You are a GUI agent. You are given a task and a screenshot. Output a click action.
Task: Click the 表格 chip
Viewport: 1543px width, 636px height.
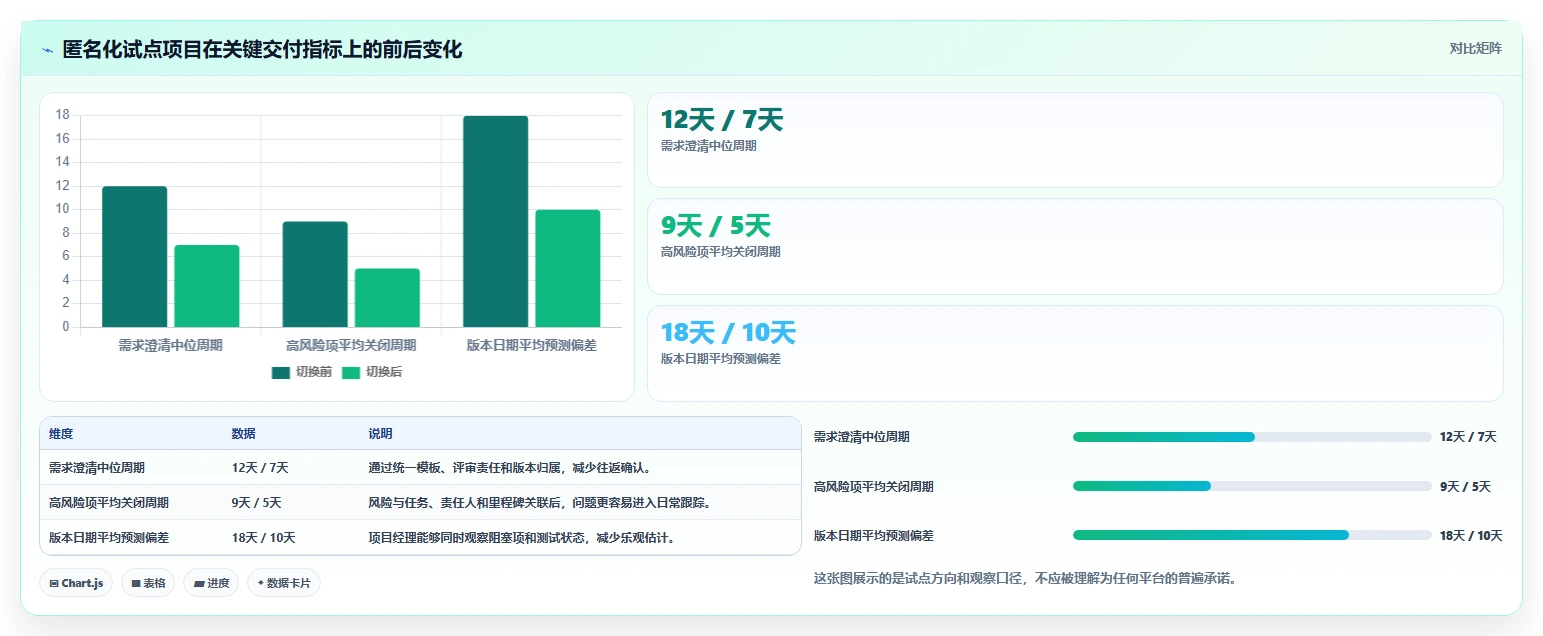pos(148,583)
